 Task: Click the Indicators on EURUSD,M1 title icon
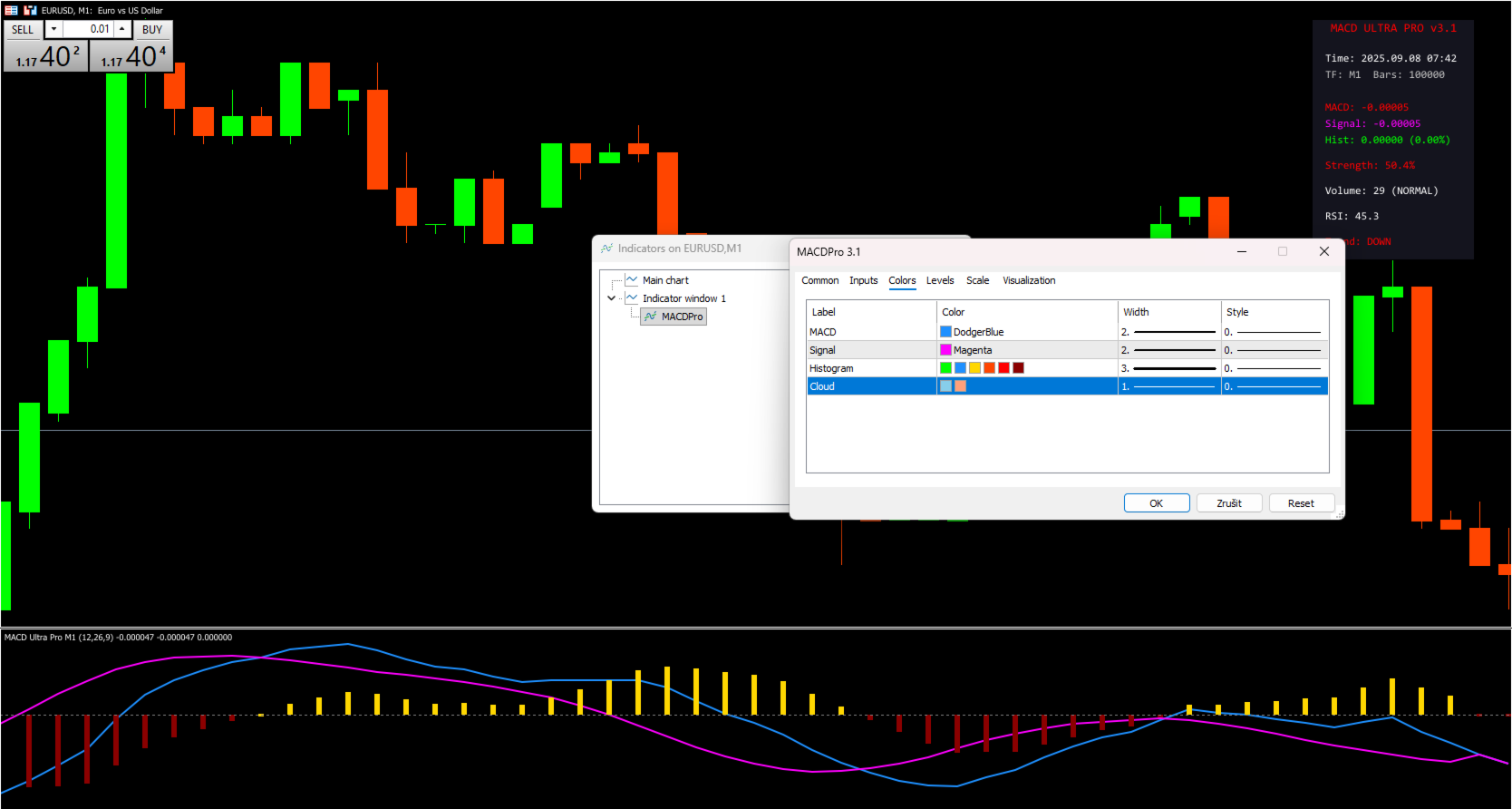tap(606, 249)
